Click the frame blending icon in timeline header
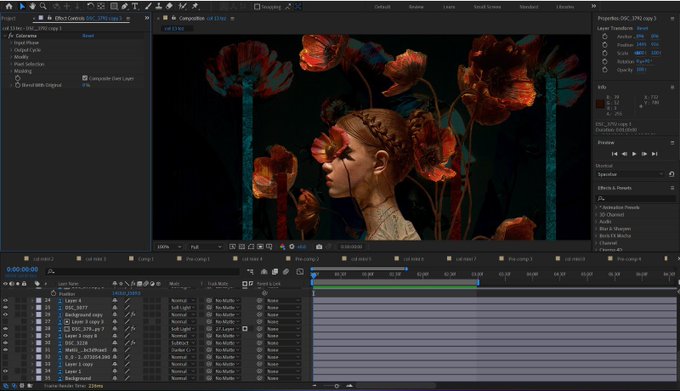This screenshot has height=391, width=680. coord(275,272)
